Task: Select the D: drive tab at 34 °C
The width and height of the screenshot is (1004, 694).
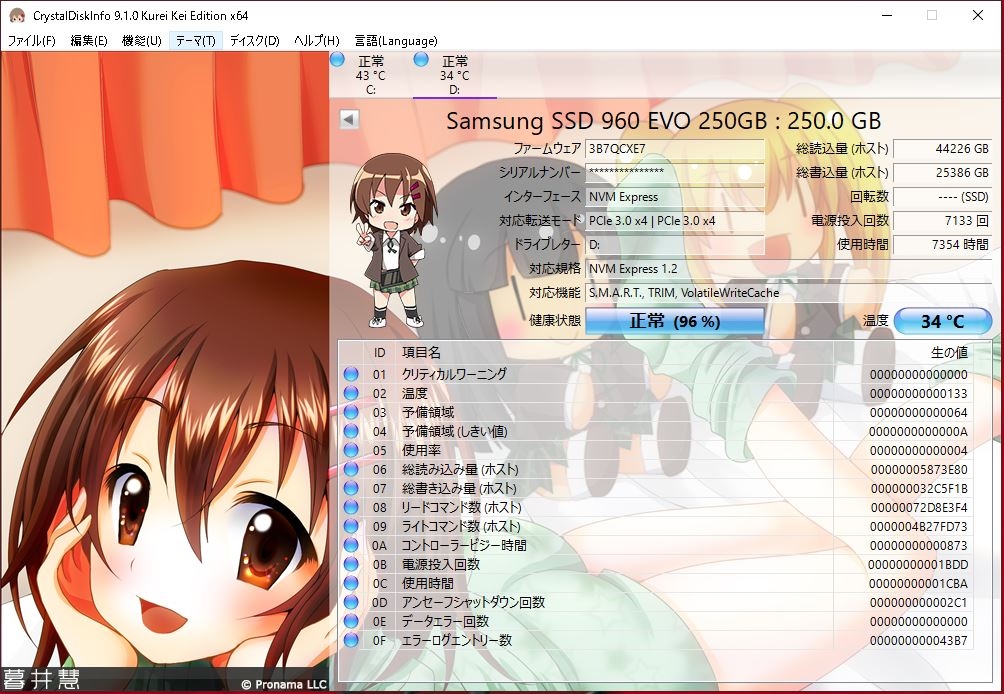Action: point(455,75)
